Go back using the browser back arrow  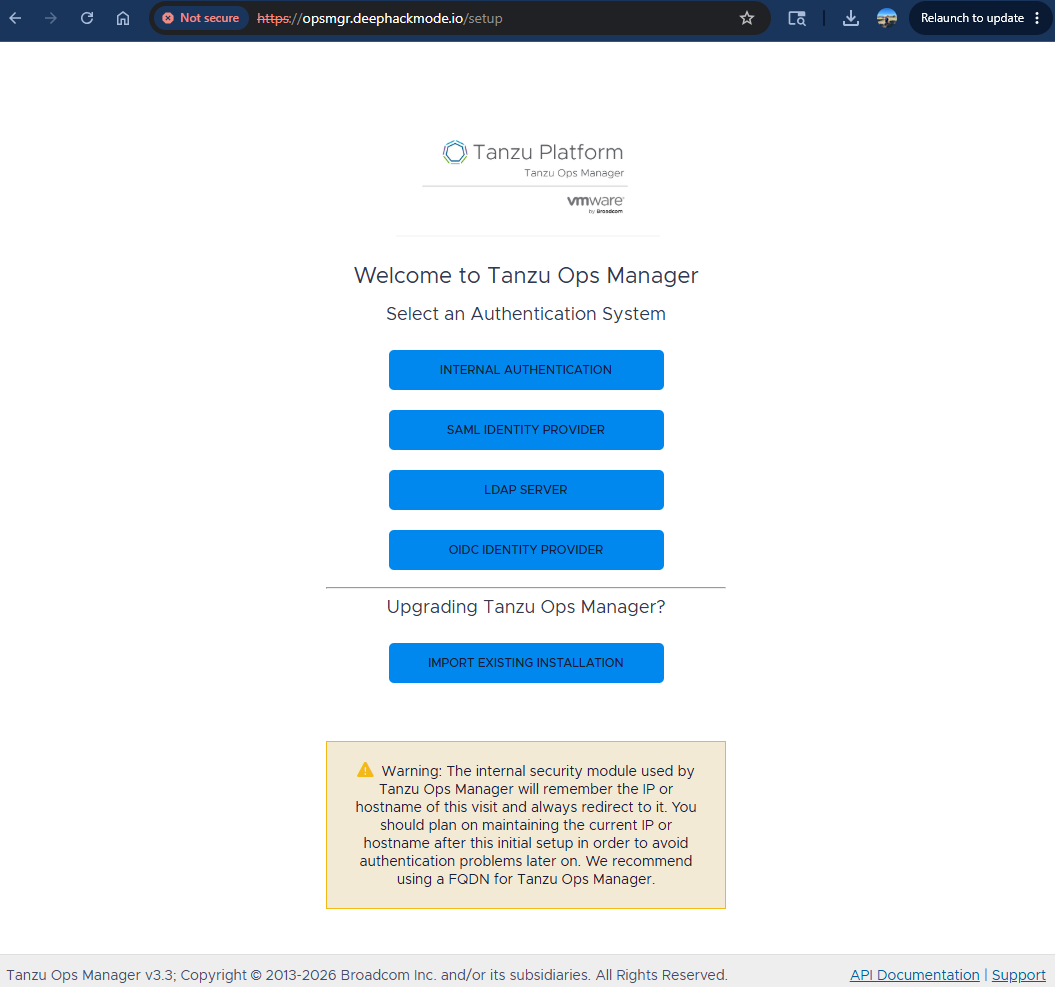15,18
